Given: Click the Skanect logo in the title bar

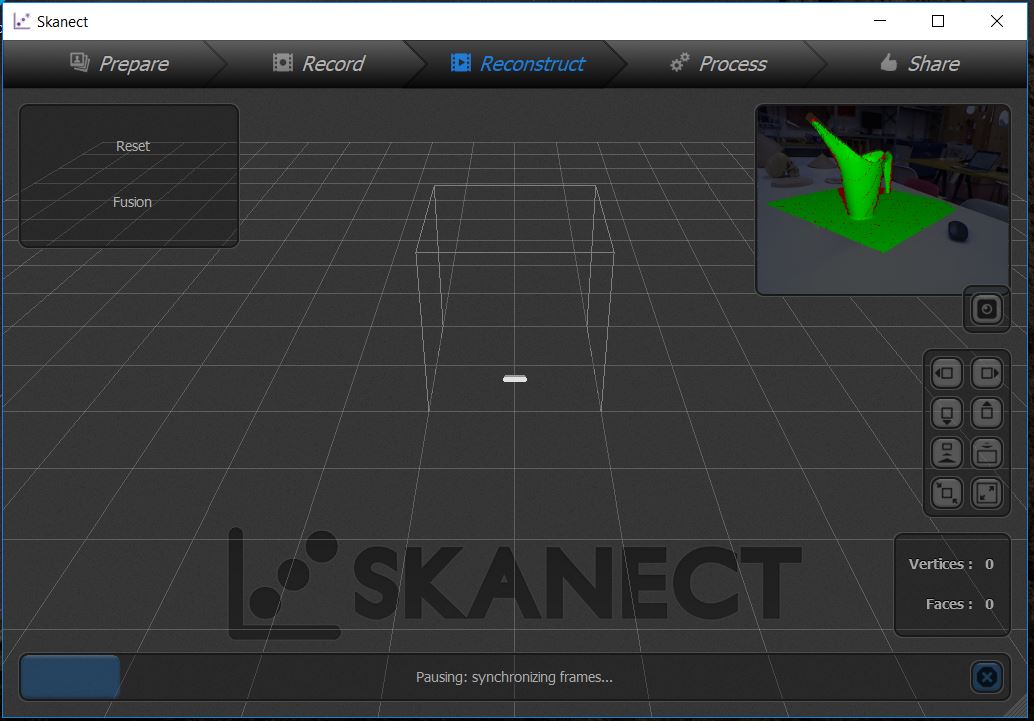Looking at the screenshot, I should tap(22, 21).
